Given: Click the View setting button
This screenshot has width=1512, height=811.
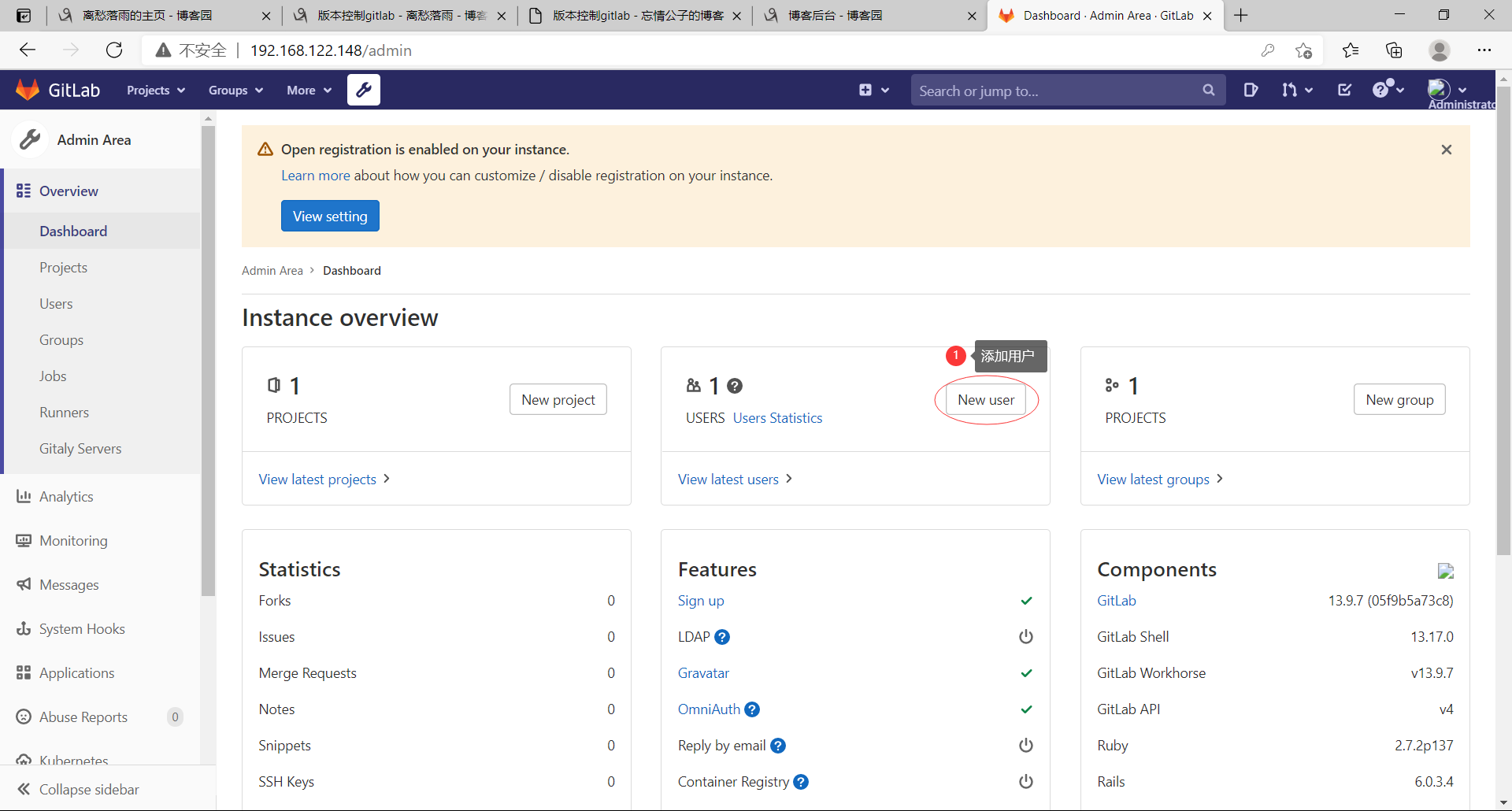Looking at the screenshot, I should point(330,216).
